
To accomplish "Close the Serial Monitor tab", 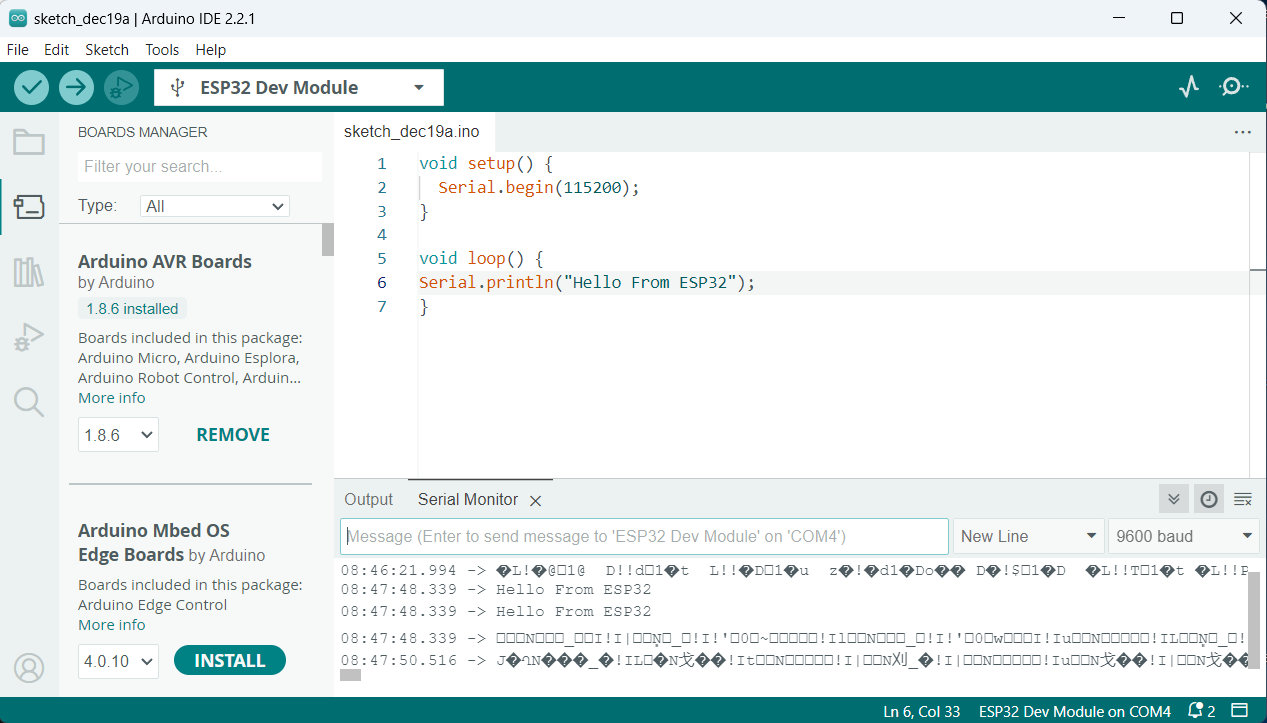I will tap(535, 500).
